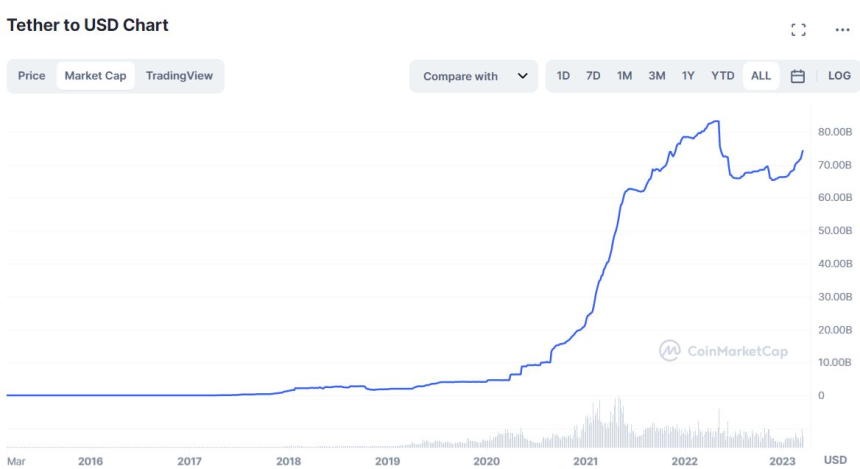This screenshot has width=860, height=469.
Task: Toggle LOG scale on the chart
Action: pos(839,76)
